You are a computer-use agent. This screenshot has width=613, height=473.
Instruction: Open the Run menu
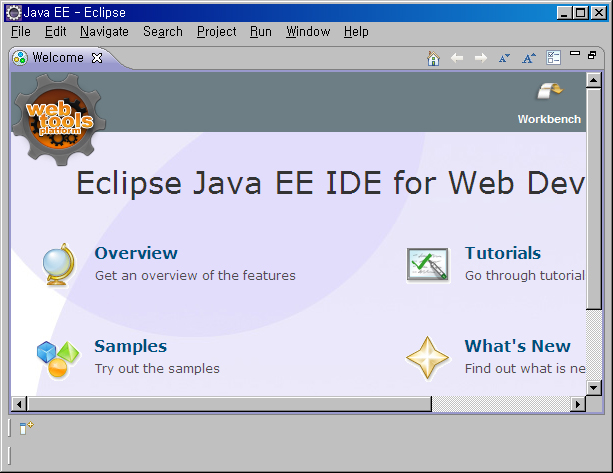pos(261,32)
